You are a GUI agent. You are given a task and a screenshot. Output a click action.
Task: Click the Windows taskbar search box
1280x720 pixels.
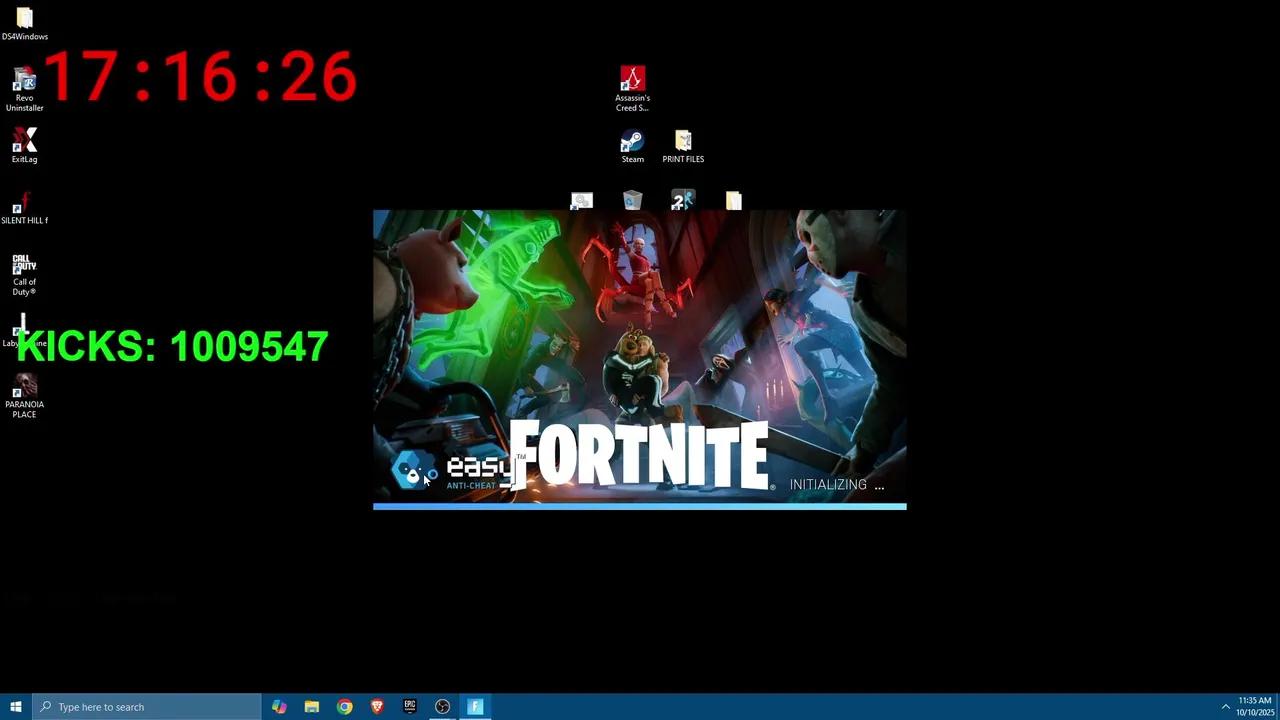[147, 707]
